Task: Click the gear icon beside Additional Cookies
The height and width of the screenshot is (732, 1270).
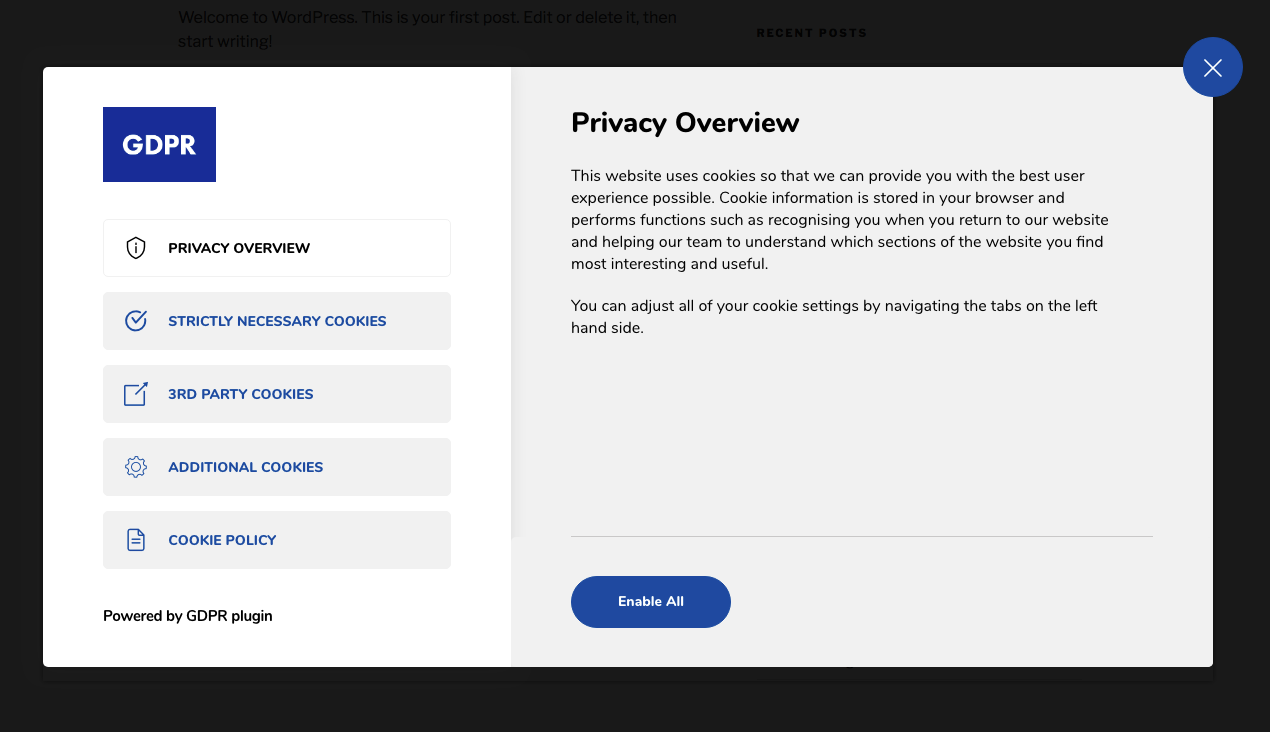Action: coord(136,467)
